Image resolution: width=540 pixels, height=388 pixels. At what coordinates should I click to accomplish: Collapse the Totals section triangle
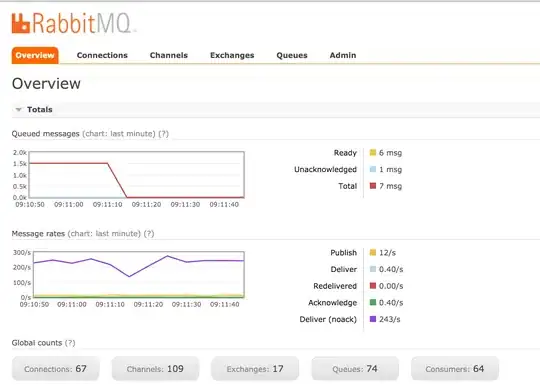19,109
